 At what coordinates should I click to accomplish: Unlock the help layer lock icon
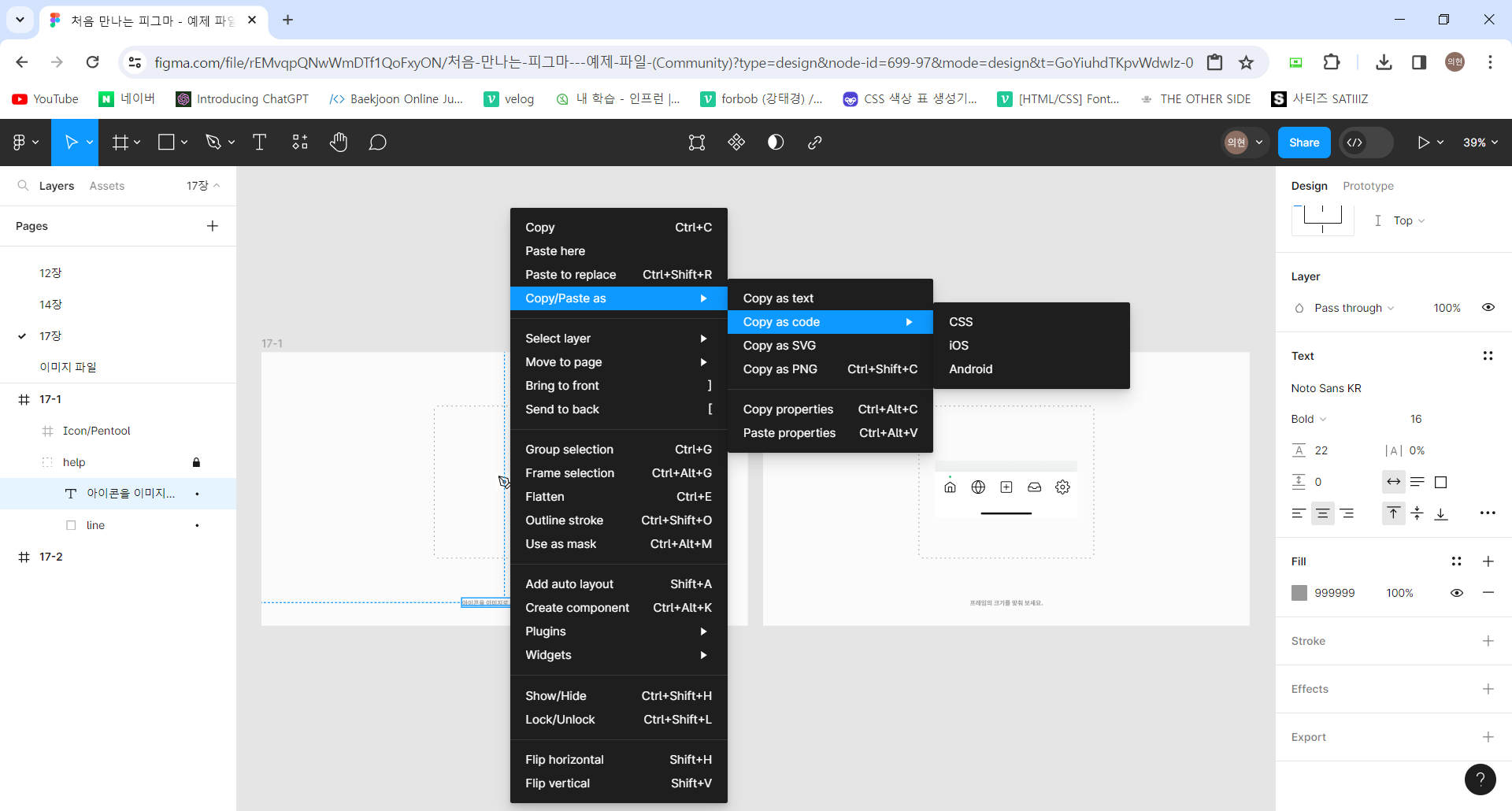[197, 462]
